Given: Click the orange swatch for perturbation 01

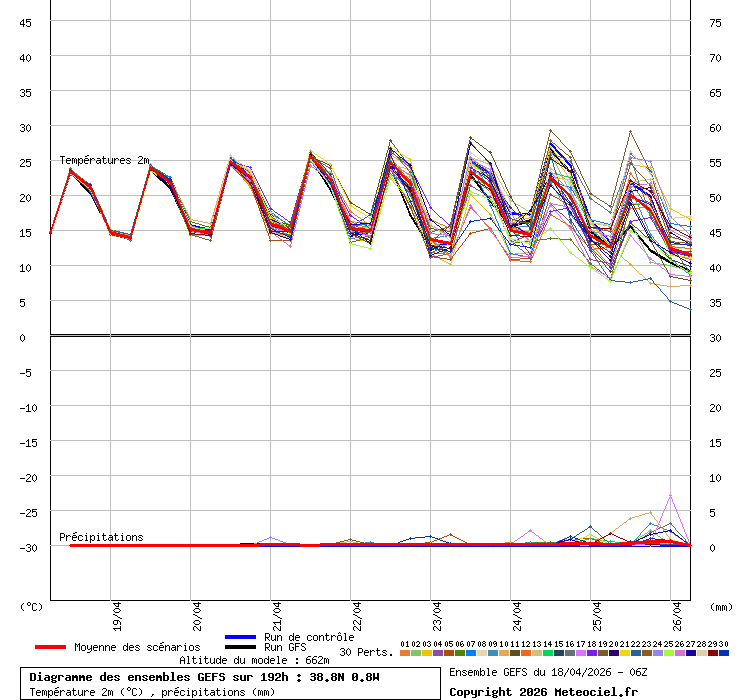Looking at the screenshot, I should 405,653.
